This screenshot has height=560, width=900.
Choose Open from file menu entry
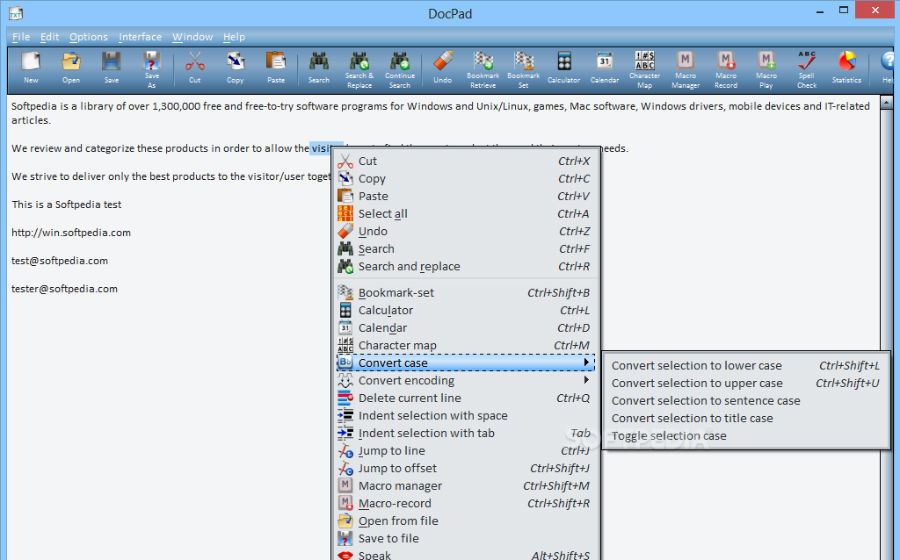pos(465,521)
